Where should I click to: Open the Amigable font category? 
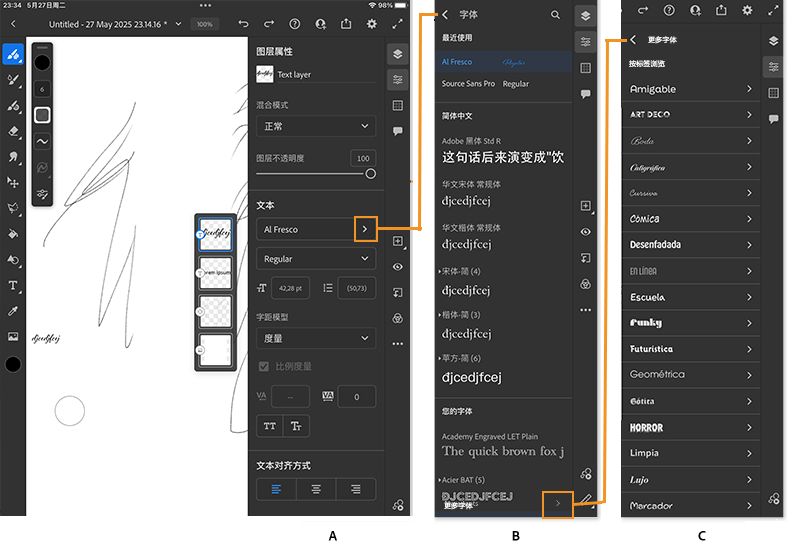tap(691, 89)
